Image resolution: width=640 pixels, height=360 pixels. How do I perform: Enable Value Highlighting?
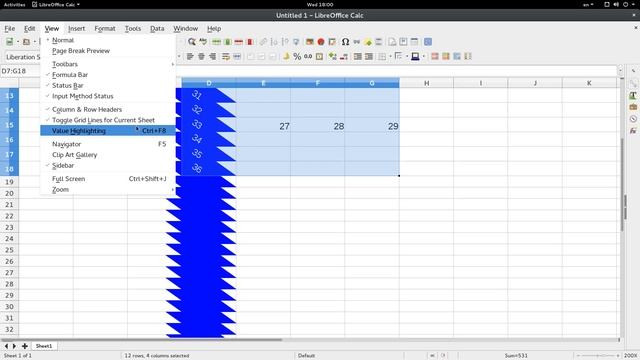(x=108, y=131)
